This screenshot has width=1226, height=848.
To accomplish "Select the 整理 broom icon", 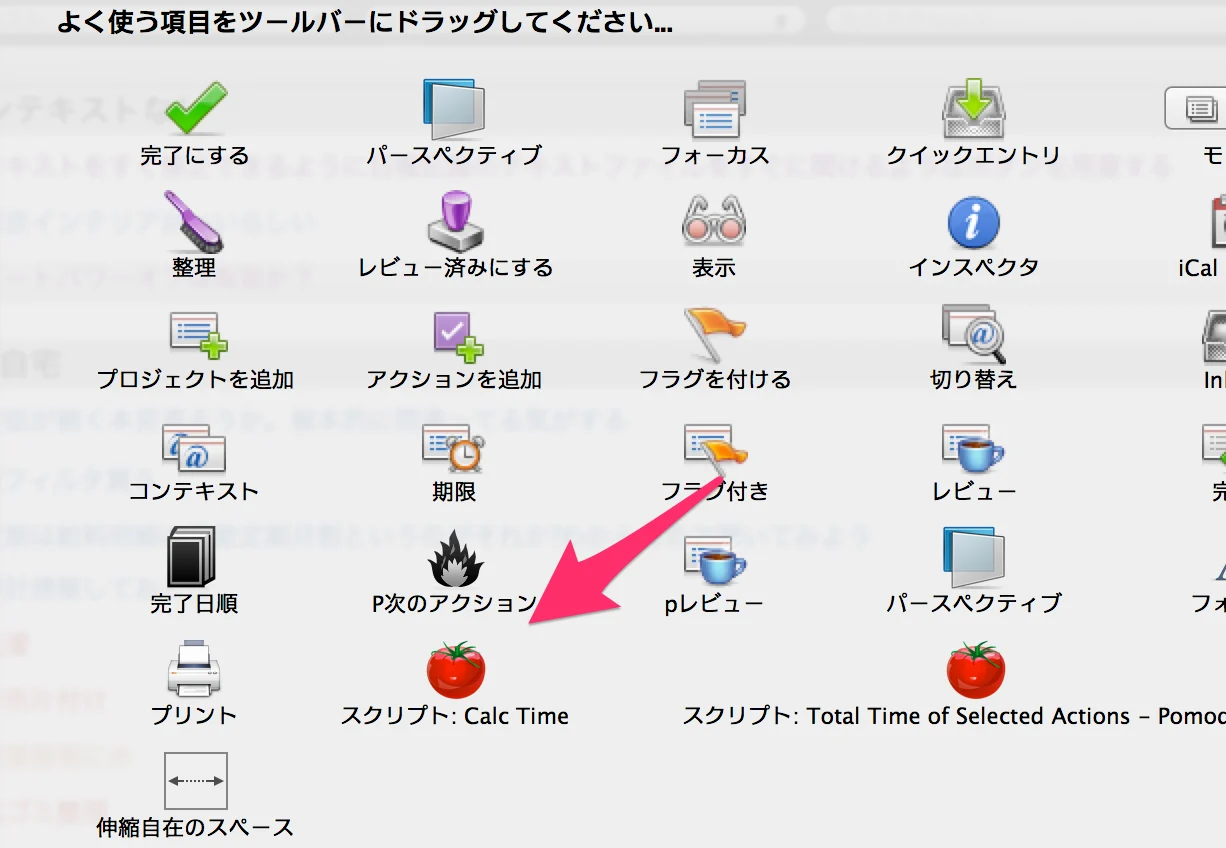I will click(195, 221).
